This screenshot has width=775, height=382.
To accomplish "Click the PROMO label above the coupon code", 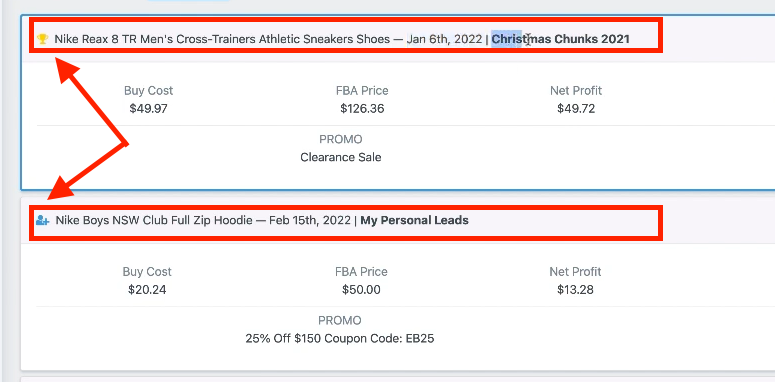I will point(340,321).
